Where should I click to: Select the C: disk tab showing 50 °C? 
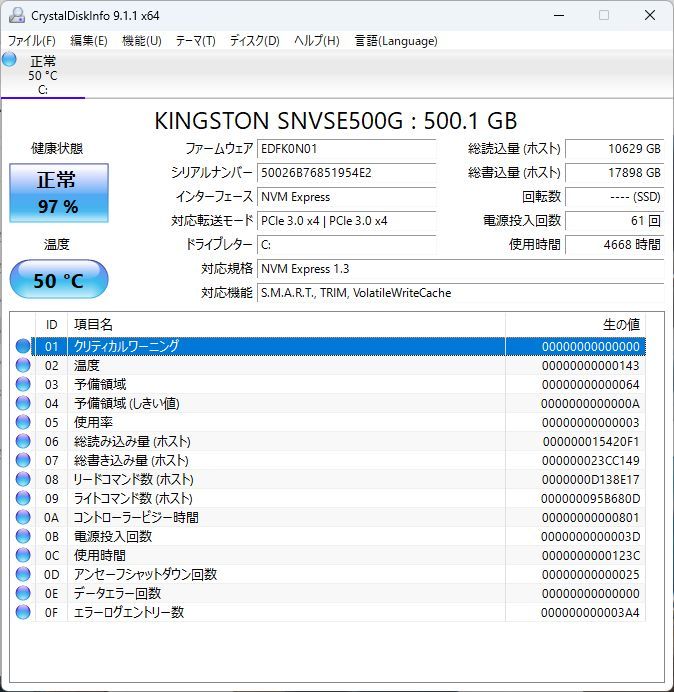(x=42, y=75)
